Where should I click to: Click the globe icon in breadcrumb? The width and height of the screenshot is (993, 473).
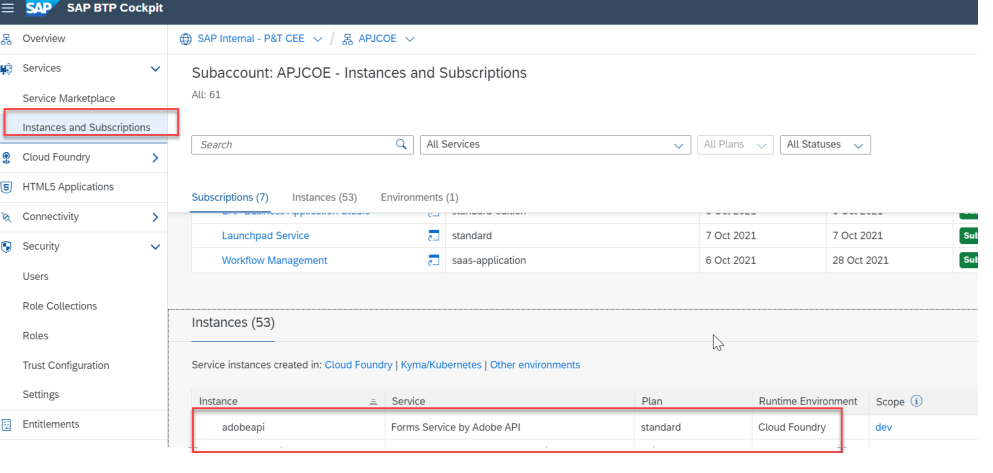186,39
